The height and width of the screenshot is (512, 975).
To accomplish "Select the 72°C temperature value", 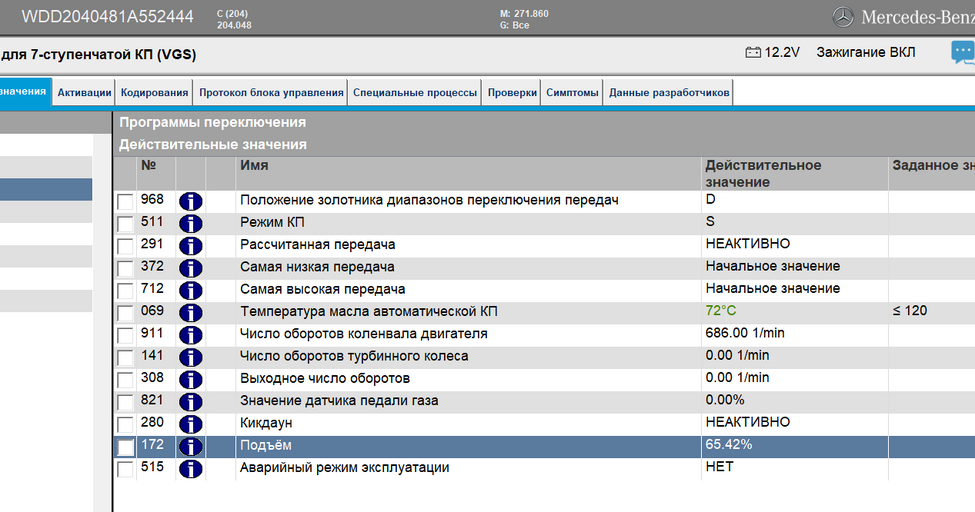I will (721, 310).
